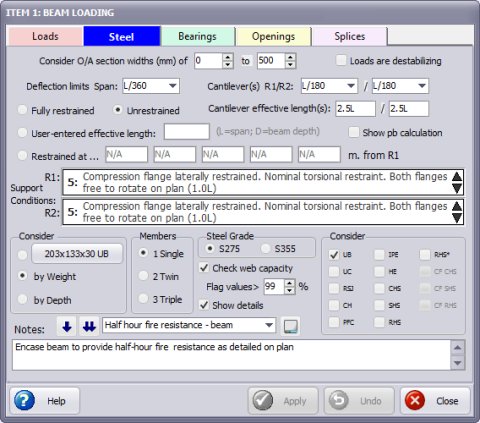Choose 1 Single member option
480x423 pixels.
[143, 253]
